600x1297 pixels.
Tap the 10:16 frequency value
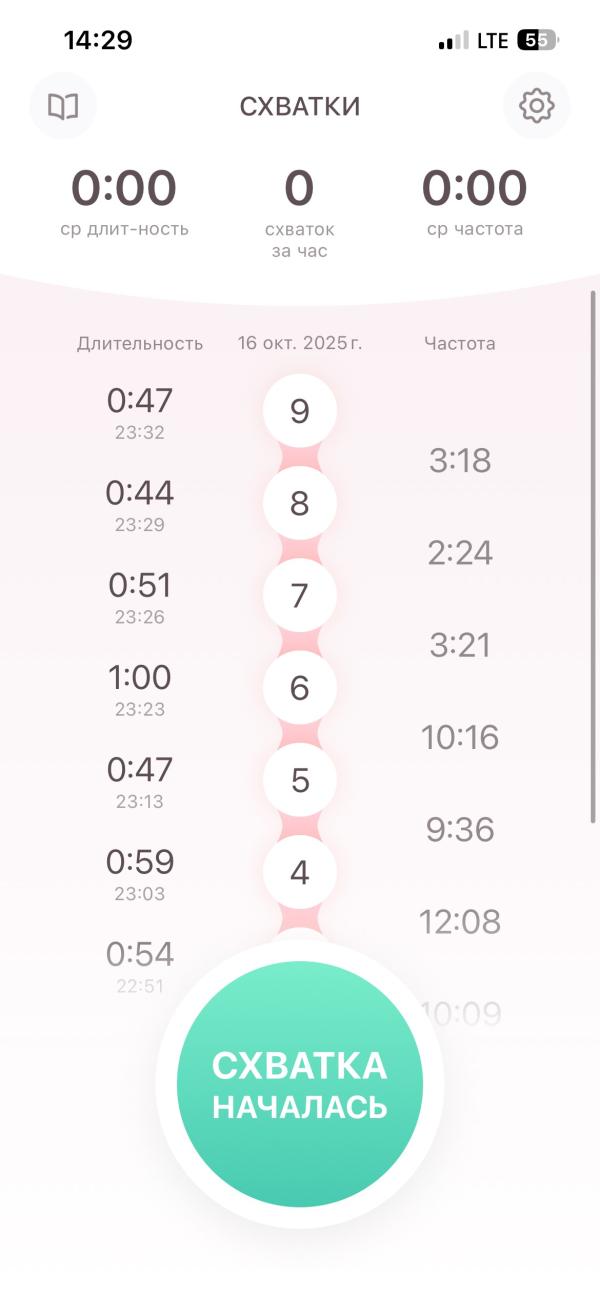tap(460, 738)
